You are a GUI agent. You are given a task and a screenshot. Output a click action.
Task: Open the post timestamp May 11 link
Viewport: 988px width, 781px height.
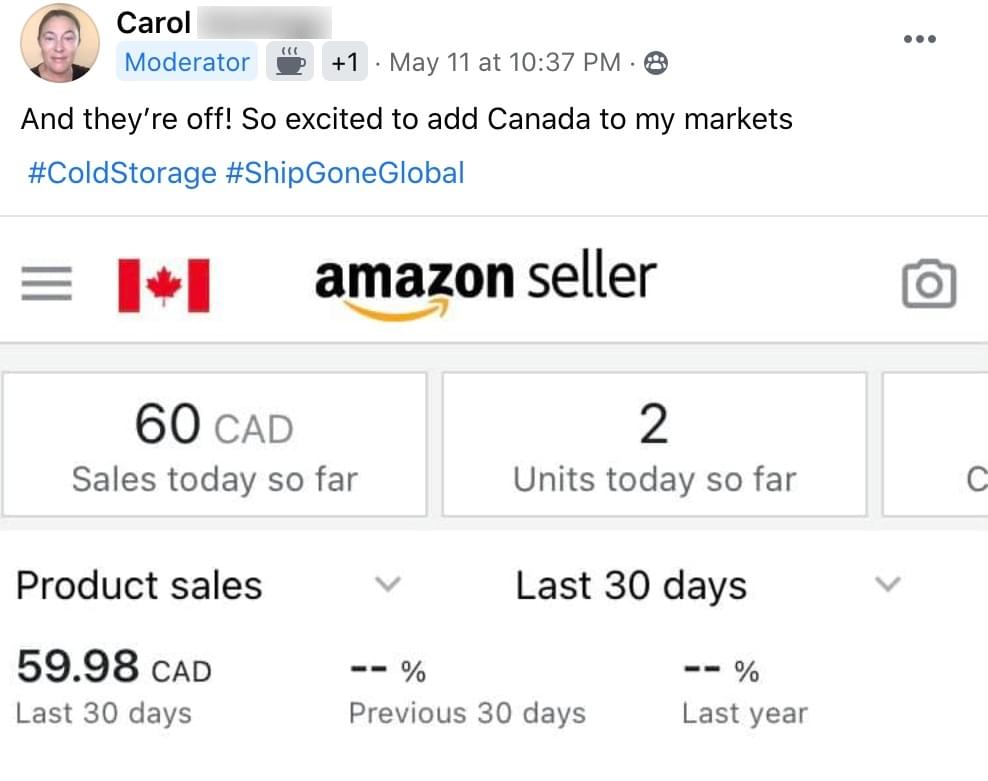point(504,62)
